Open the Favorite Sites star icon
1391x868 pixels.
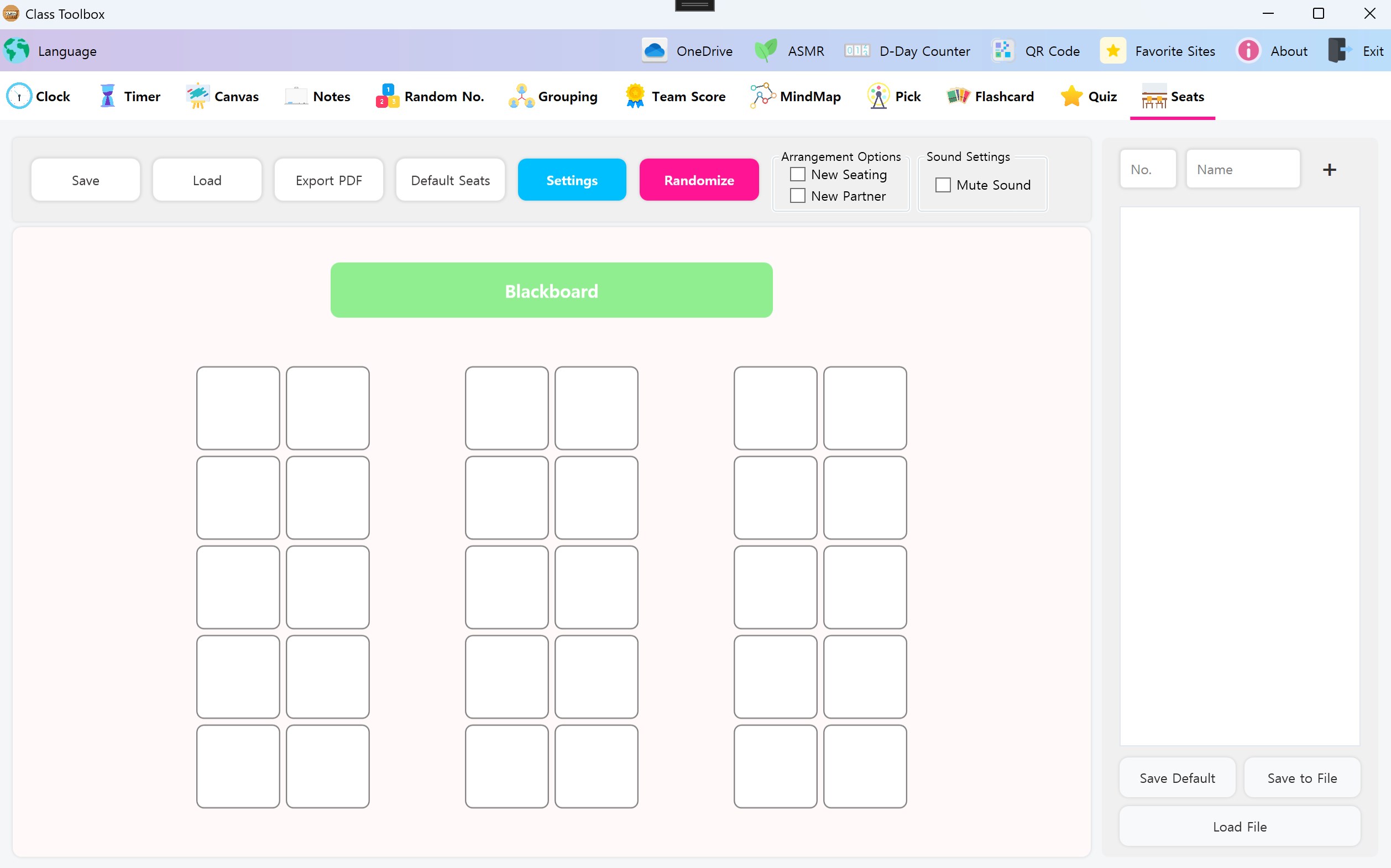(1112, 51)
